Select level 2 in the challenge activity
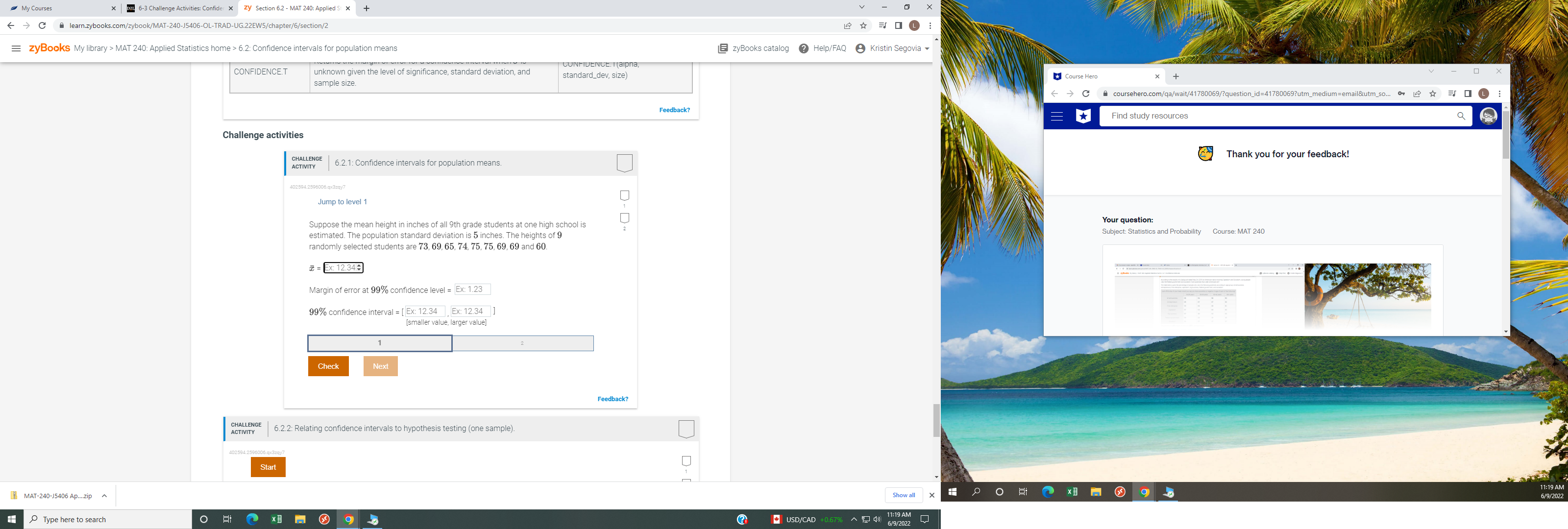The height and width of the screenshot is (529, 1568). [x=522, y=343]
